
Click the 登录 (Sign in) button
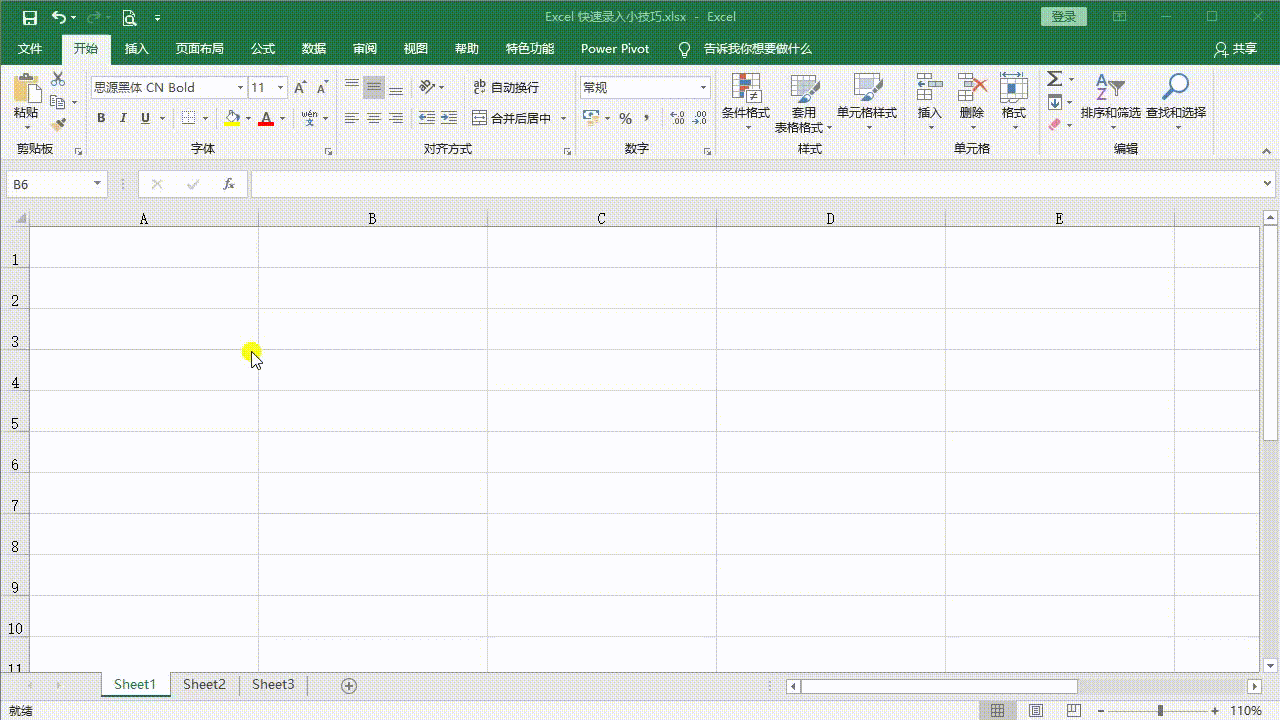(x=1063, y=16)
